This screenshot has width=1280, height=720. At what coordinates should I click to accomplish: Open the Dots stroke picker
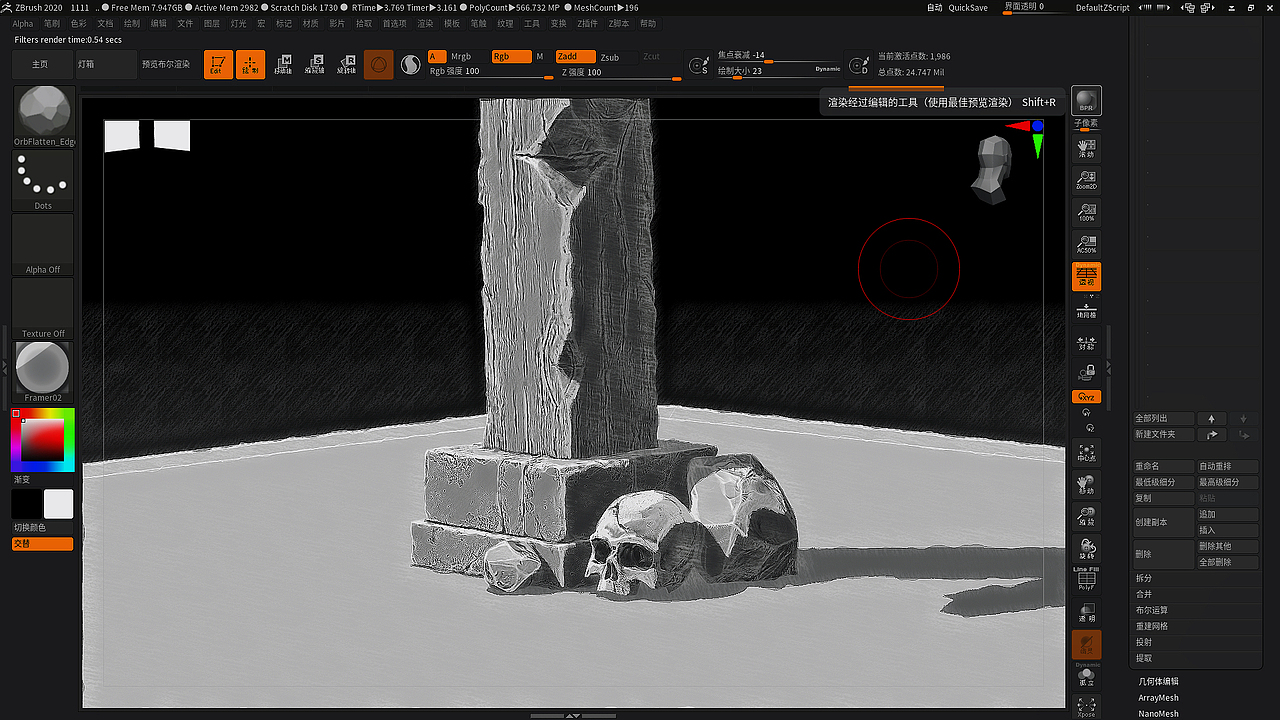(x=43, y=180)
